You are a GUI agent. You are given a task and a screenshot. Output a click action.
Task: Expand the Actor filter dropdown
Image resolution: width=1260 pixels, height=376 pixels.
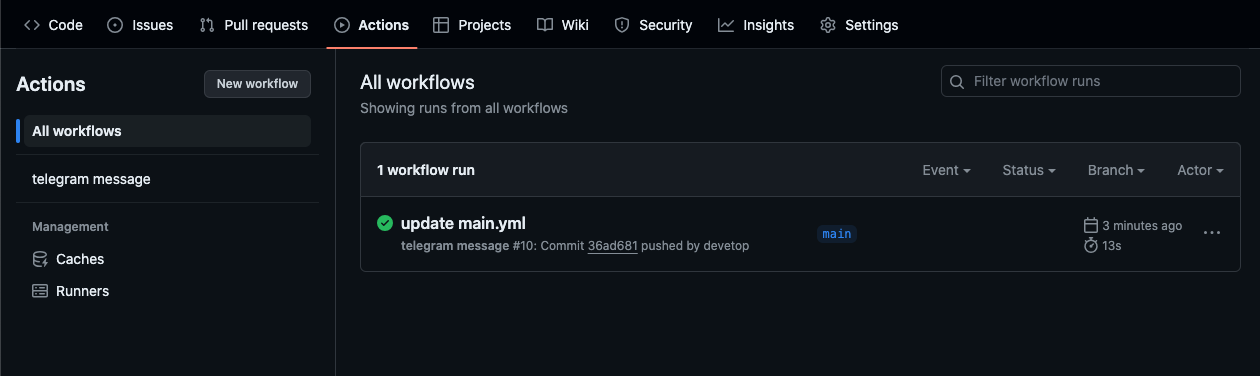pos(1200,170)
